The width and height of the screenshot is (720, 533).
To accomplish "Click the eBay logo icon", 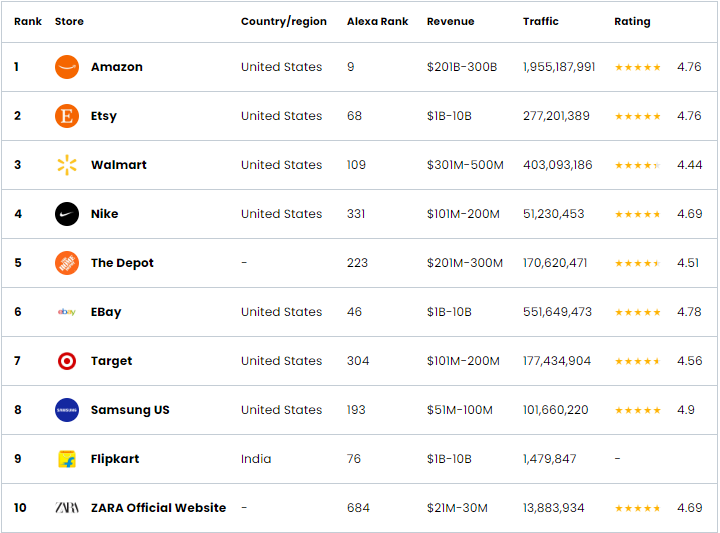I will [67, 312].
